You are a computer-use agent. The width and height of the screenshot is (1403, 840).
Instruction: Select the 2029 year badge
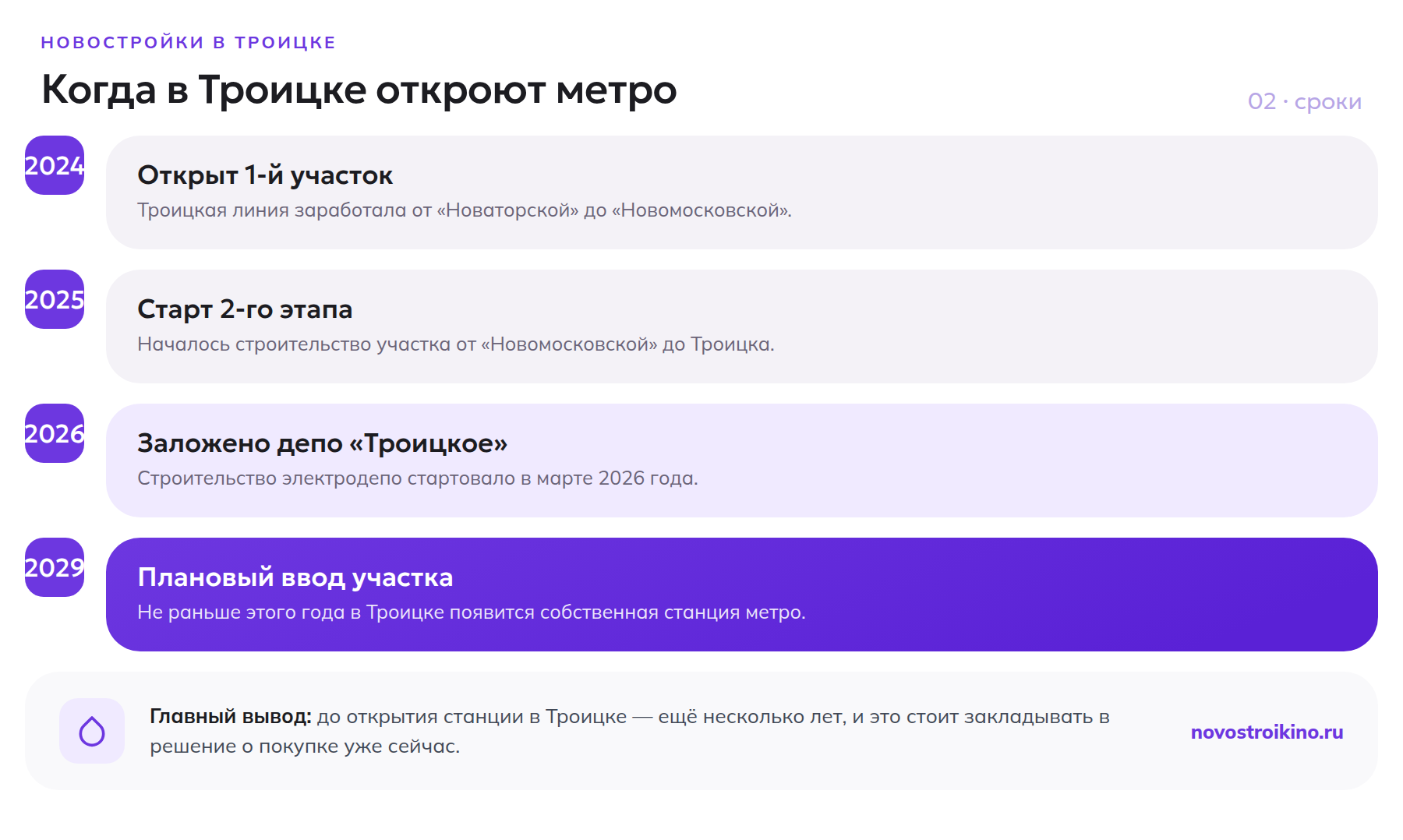click(55, 567)
